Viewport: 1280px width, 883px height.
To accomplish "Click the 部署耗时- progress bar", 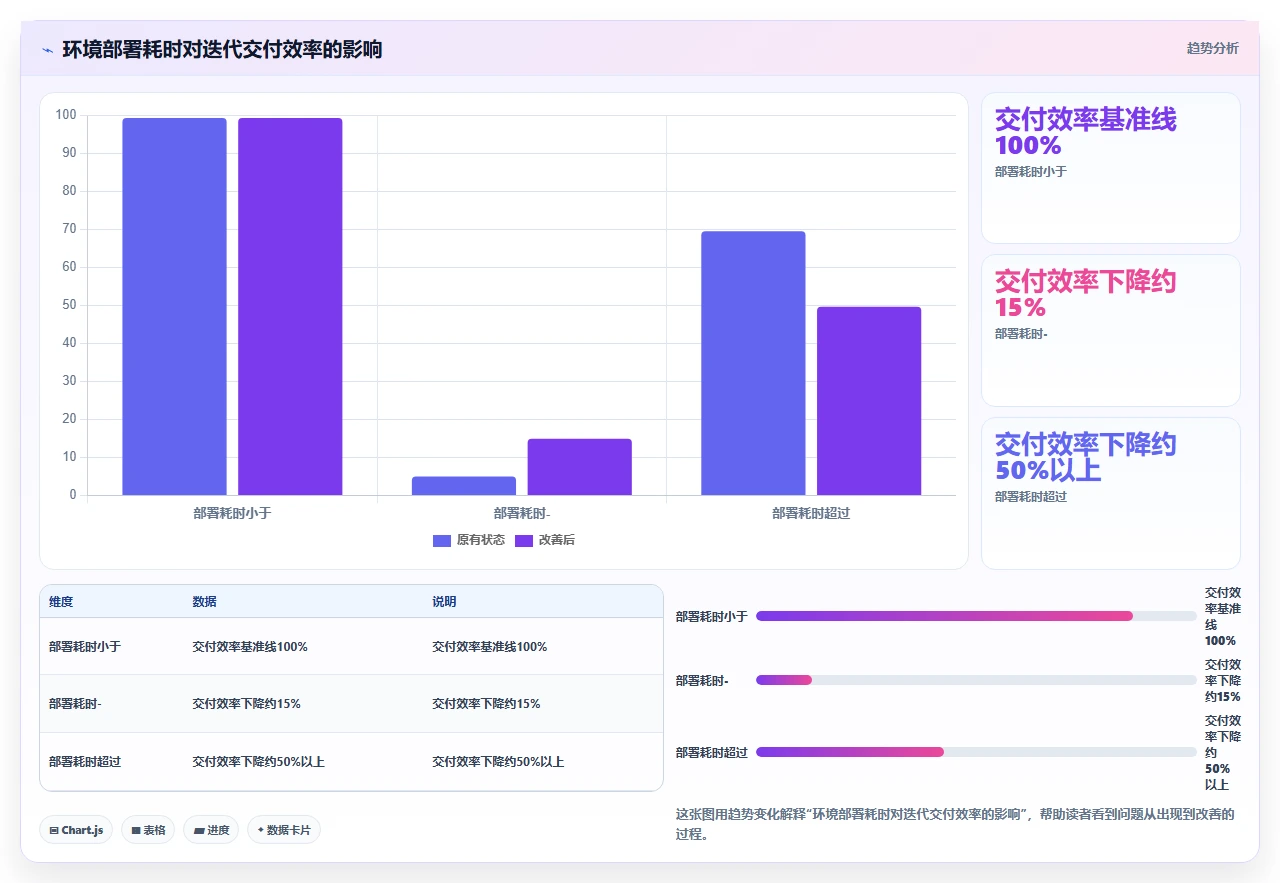I will click(976, 680).
